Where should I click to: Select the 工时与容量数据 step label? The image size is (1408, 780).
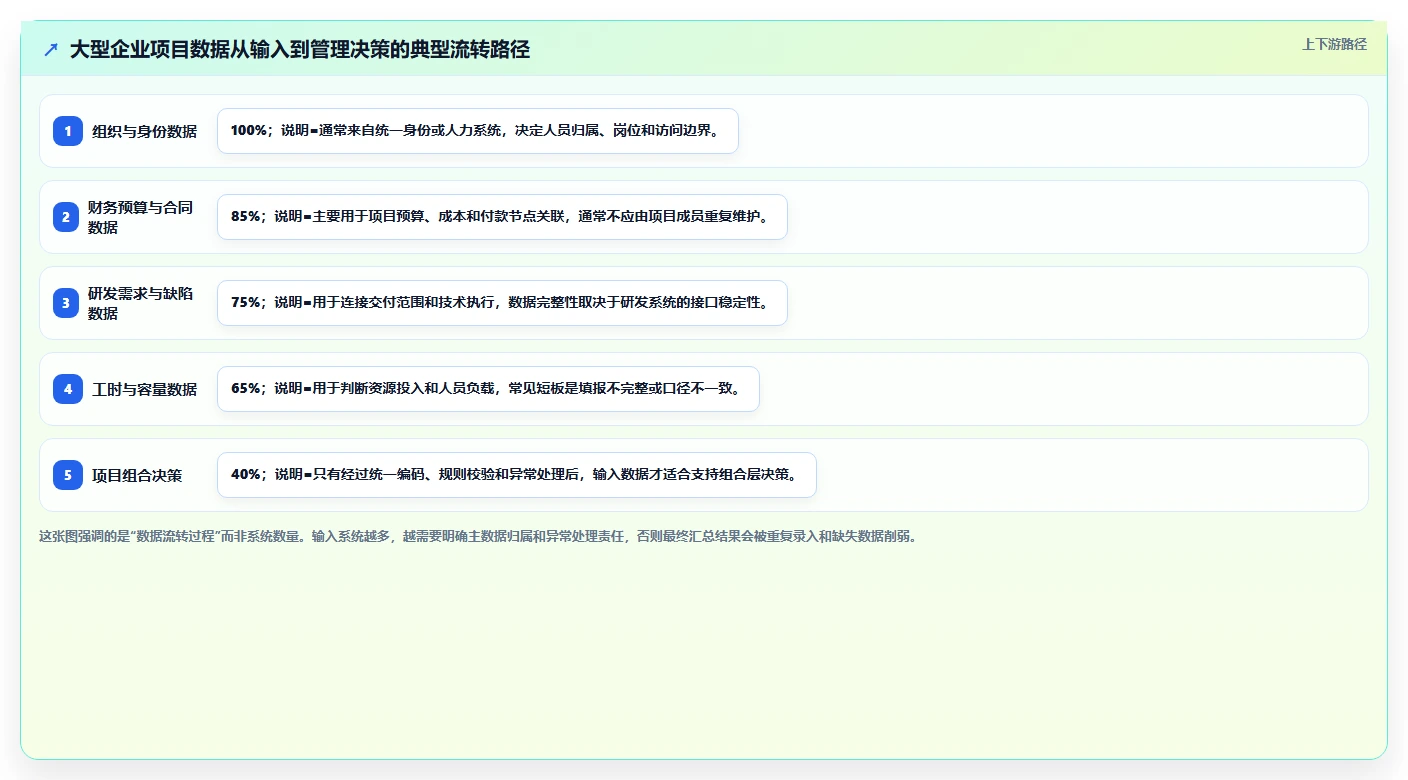tap(145, 389)
